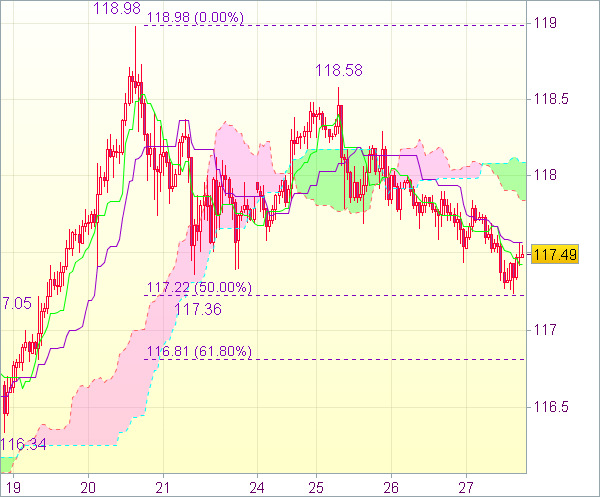Click the 118.58 peak price annotation

[339, 70]
